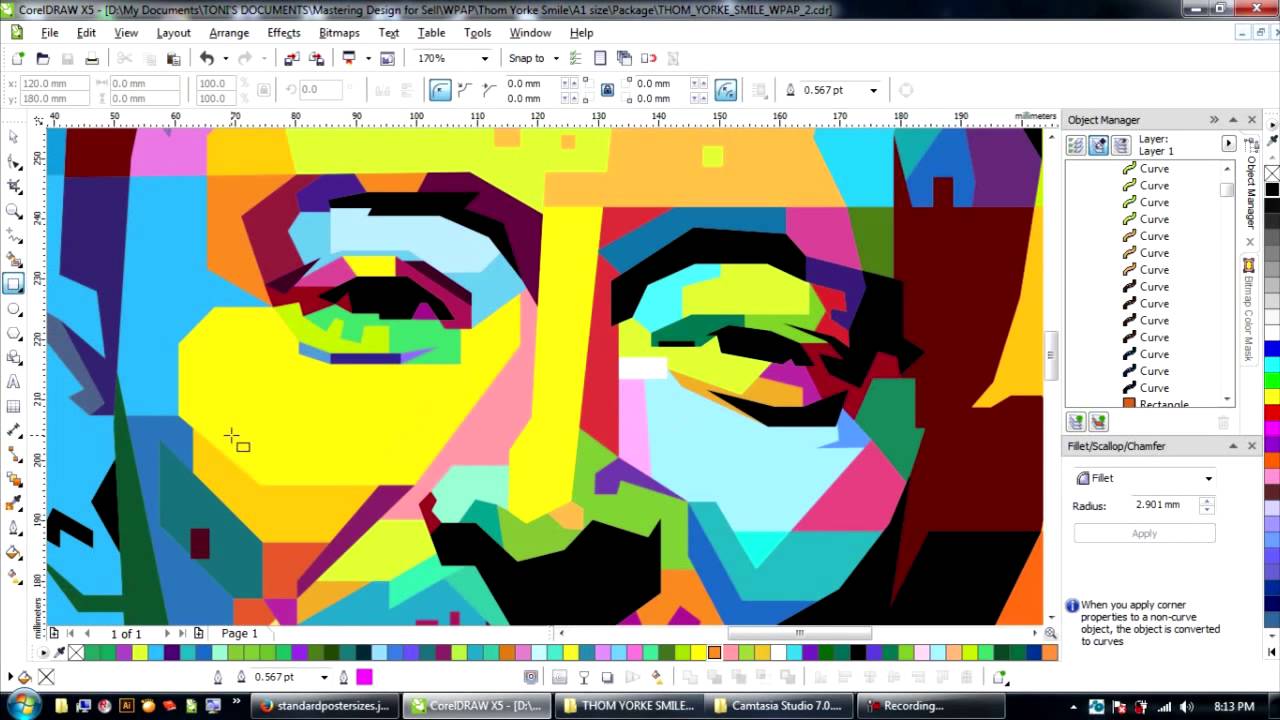Open the File menu
The width and height of the screenshot is (1280, 720).
pos(49,32)
